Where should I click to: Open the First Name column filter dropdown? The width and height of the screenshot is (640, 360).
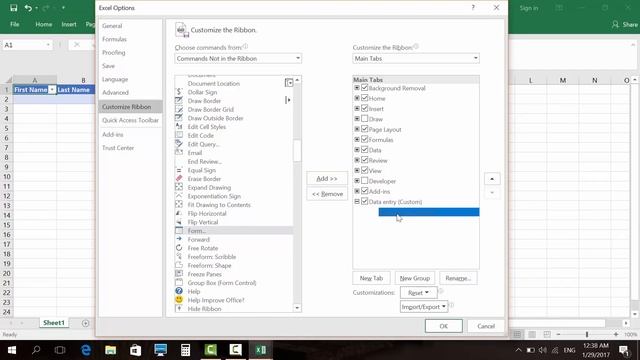pyautogui.click(x=52, y=90)
